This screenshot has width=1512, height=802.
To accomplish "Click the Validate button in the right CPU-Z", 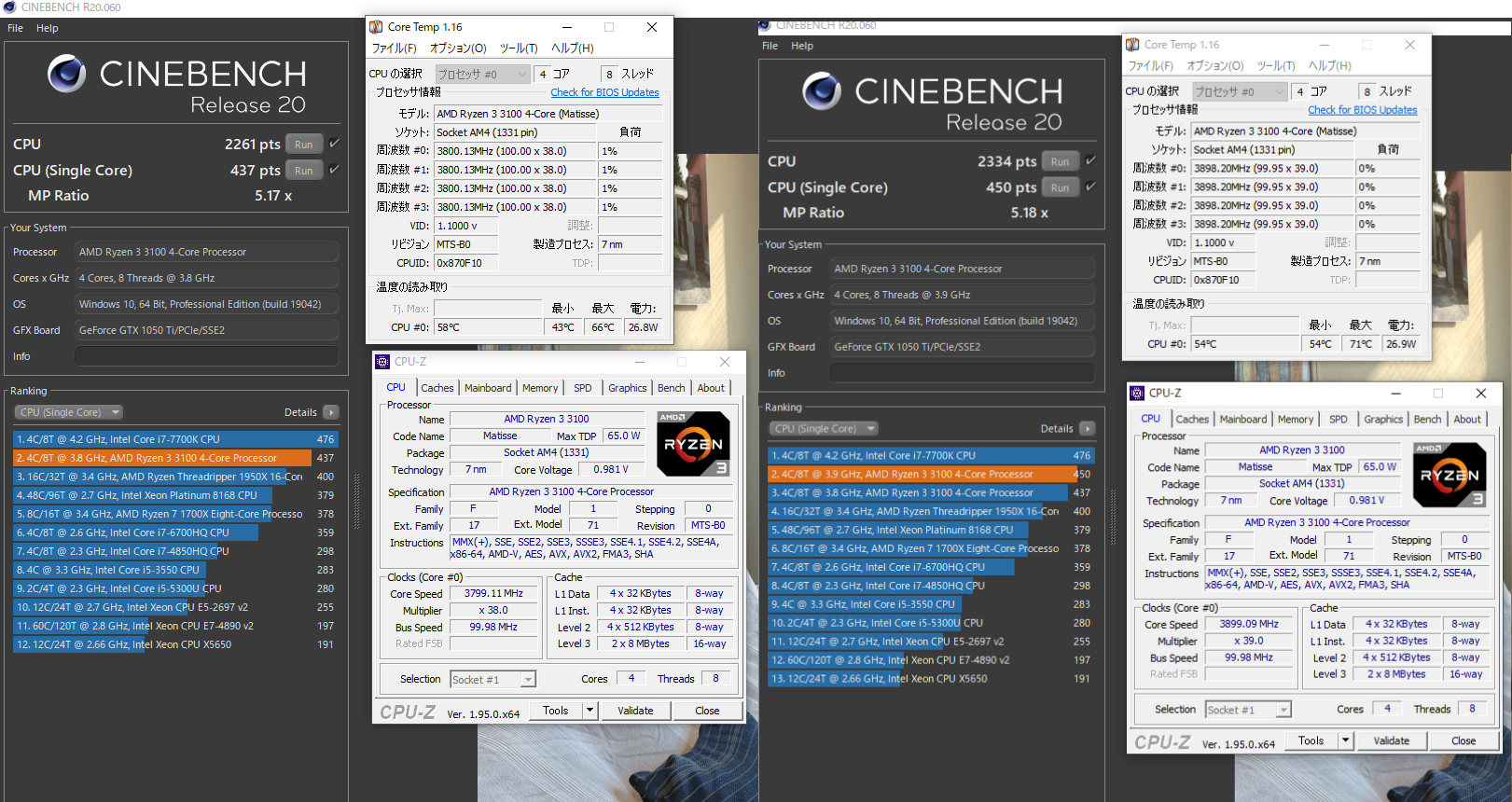I will [x=1392, y=740].
